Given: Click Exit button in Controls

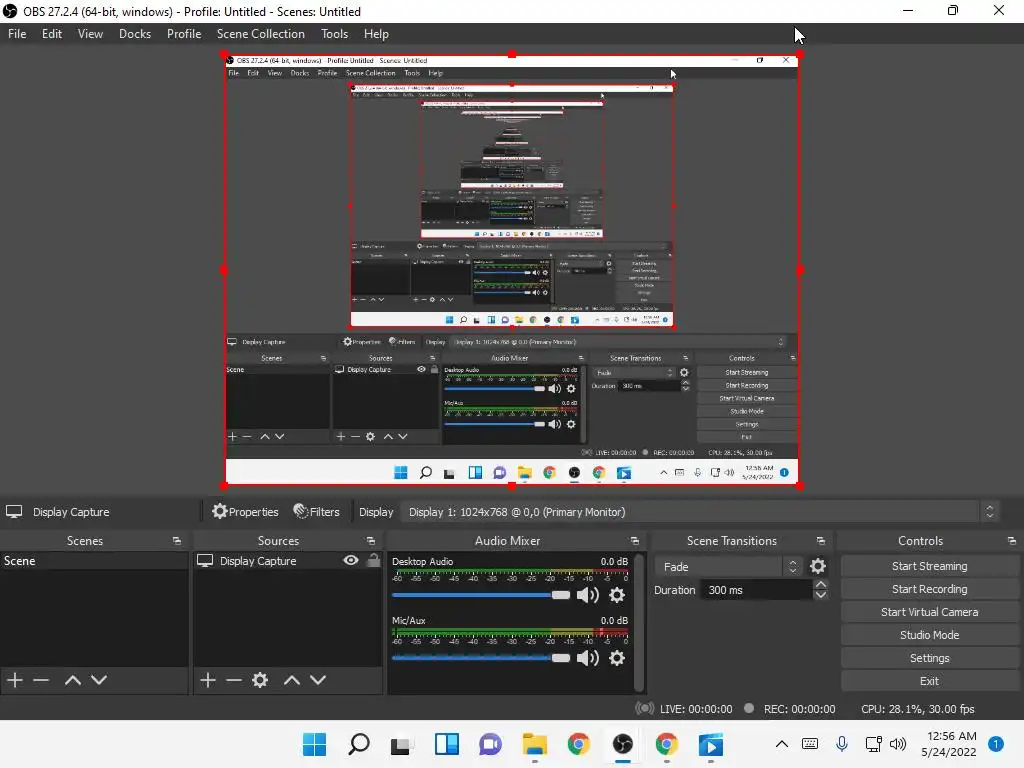Looking at the screenshot, I should coord(929,681).
